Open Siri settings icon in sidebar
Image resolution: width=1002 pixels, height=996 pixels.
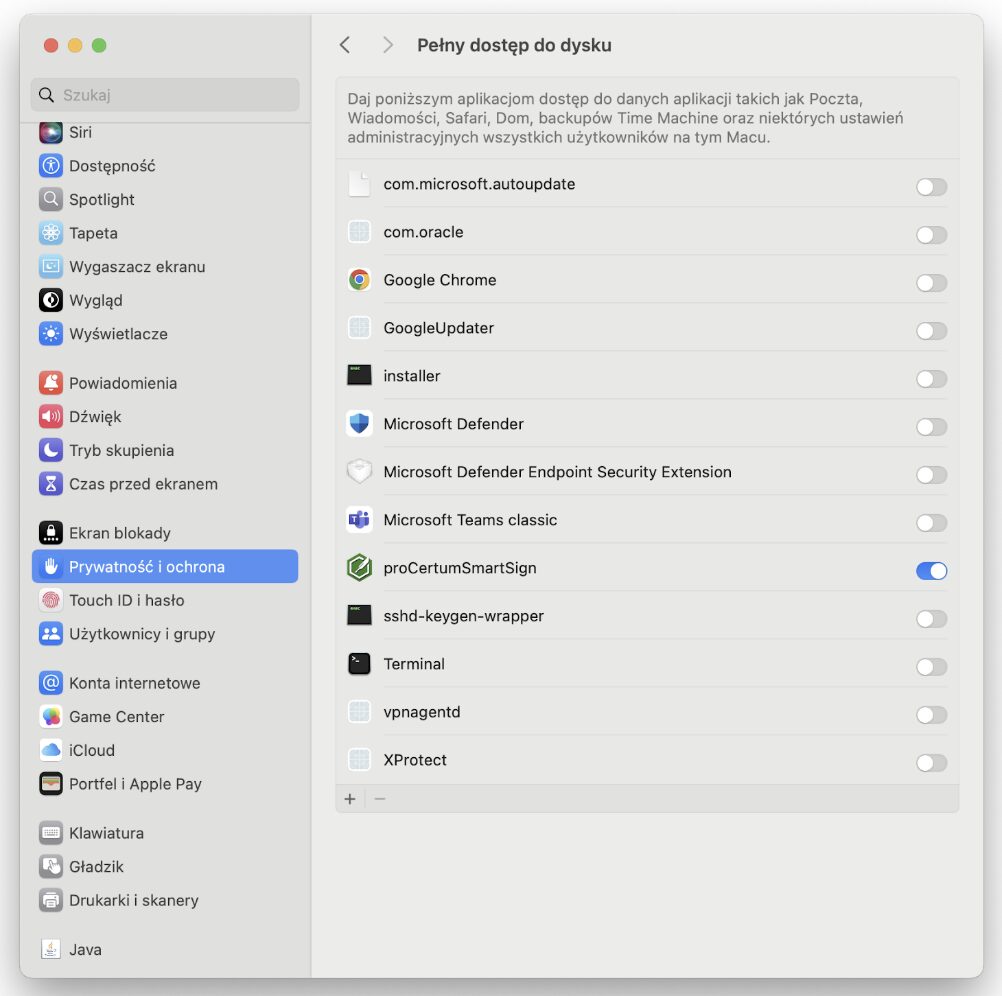51,132
